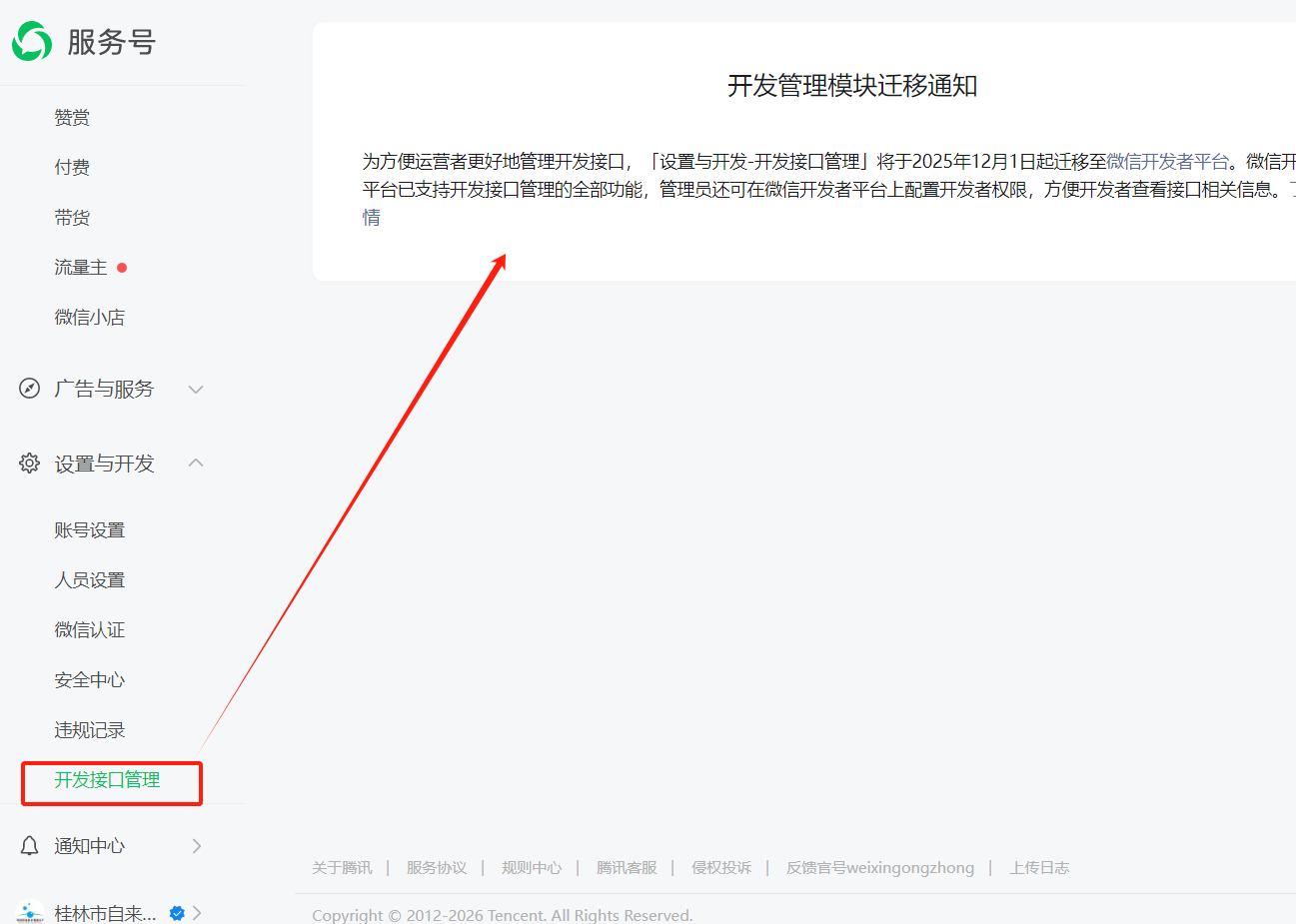Open 侵权投诉 footer link

(x=721, y=868)
